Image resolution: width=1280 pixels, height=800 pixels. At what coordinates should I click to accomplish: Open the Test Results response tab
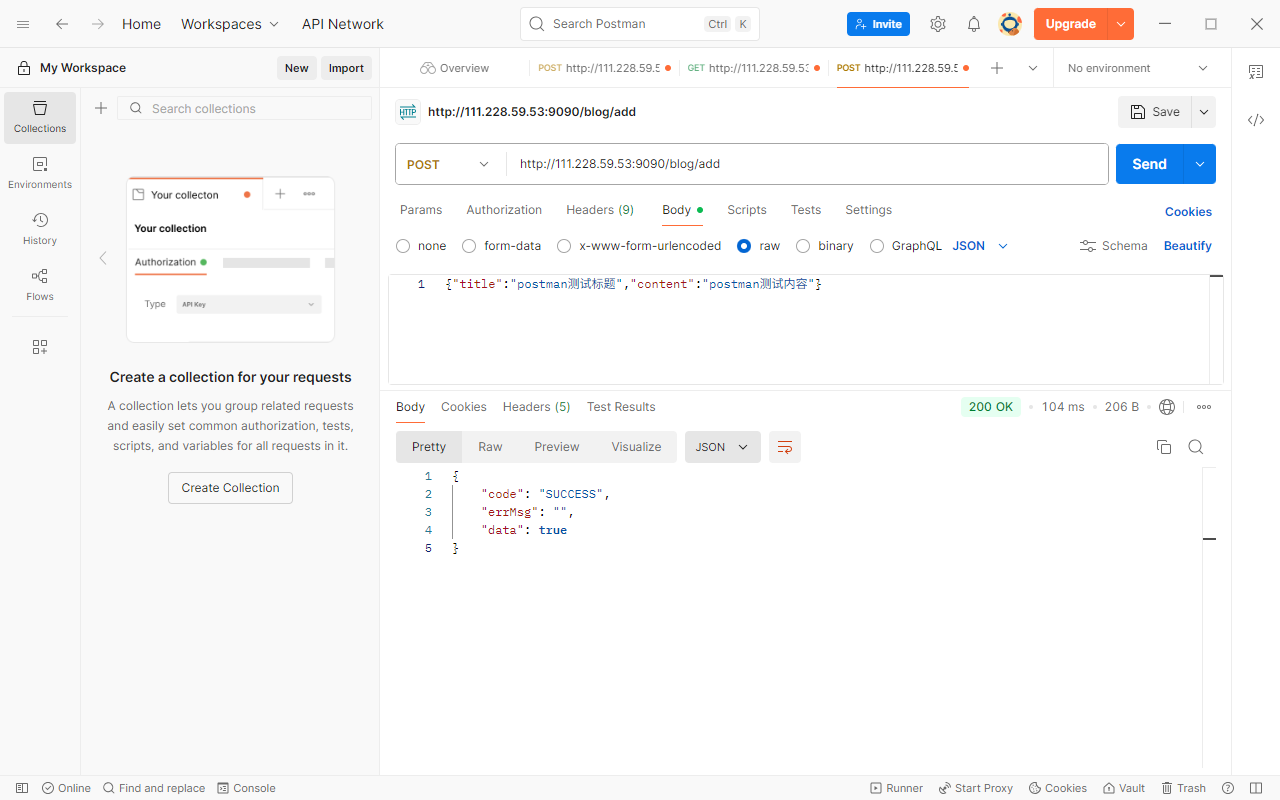pyautogui.click(x=621, y=407)
